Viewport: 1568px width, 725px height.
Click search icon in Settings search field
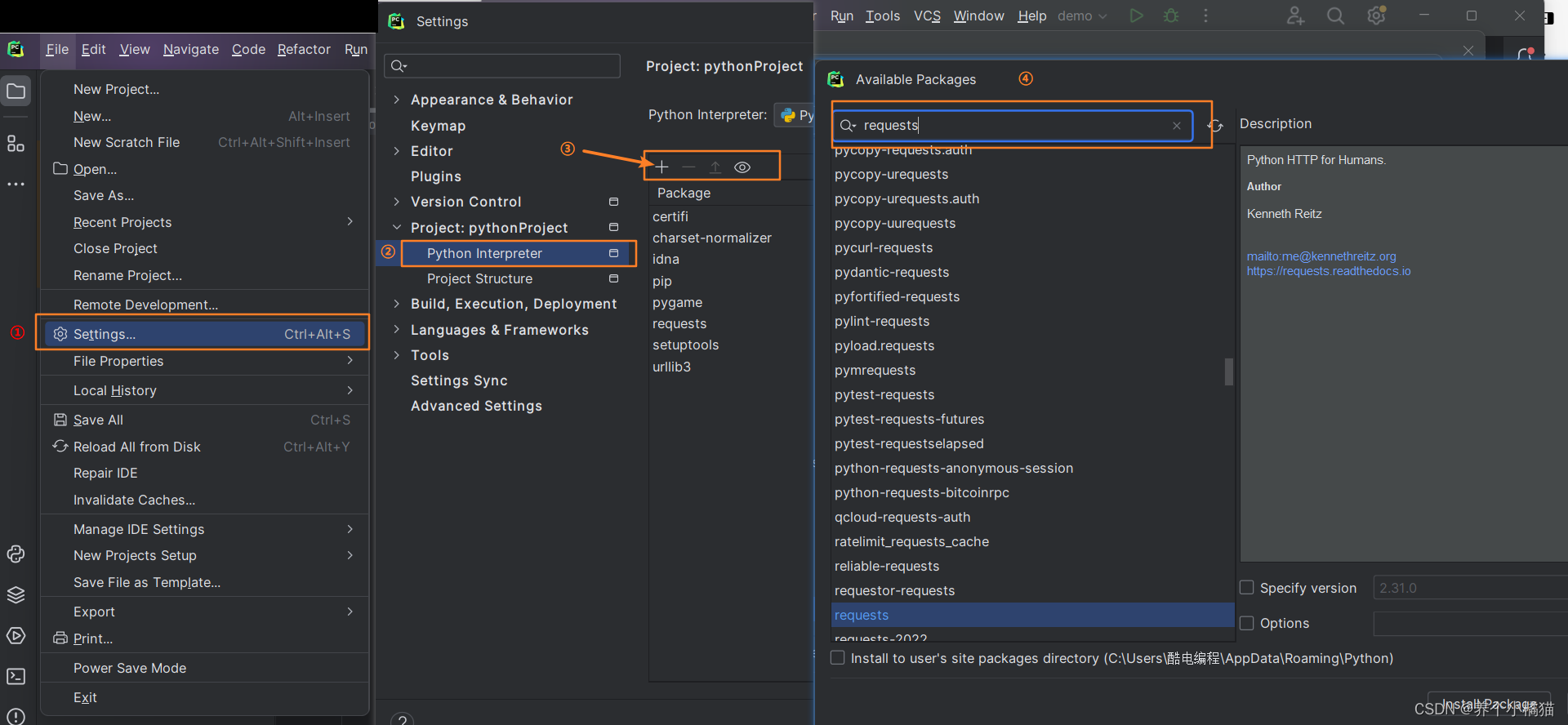coord(399,66)
